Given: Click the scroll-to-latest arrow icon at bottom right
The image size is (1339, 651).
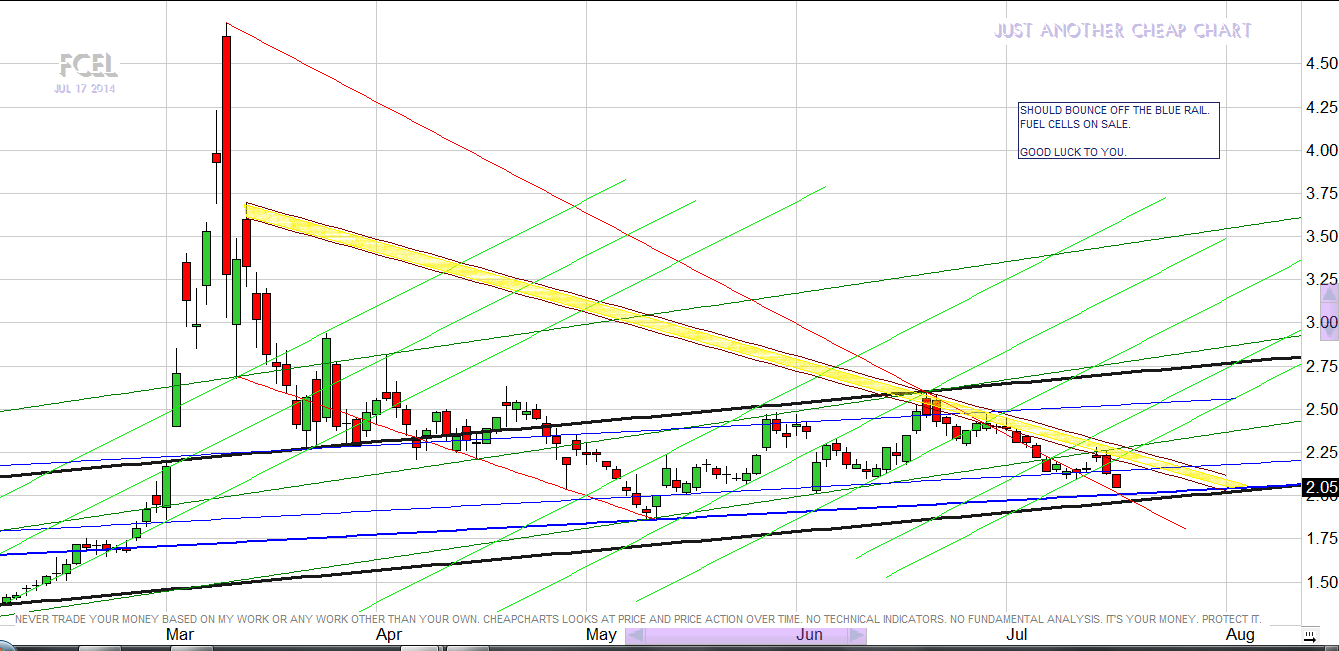Looking at the screenshot, I should pyautogui.click(x=1309, y=635).
